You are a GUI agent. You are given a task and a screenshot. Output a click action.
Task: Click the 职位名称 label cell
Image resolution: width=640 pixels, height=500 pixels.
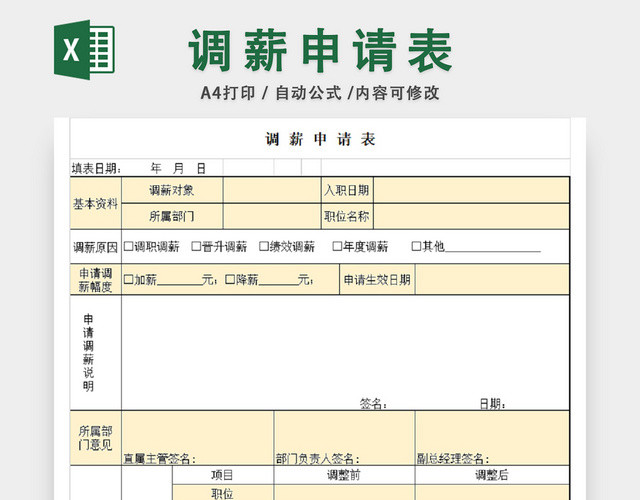point(347,216)
